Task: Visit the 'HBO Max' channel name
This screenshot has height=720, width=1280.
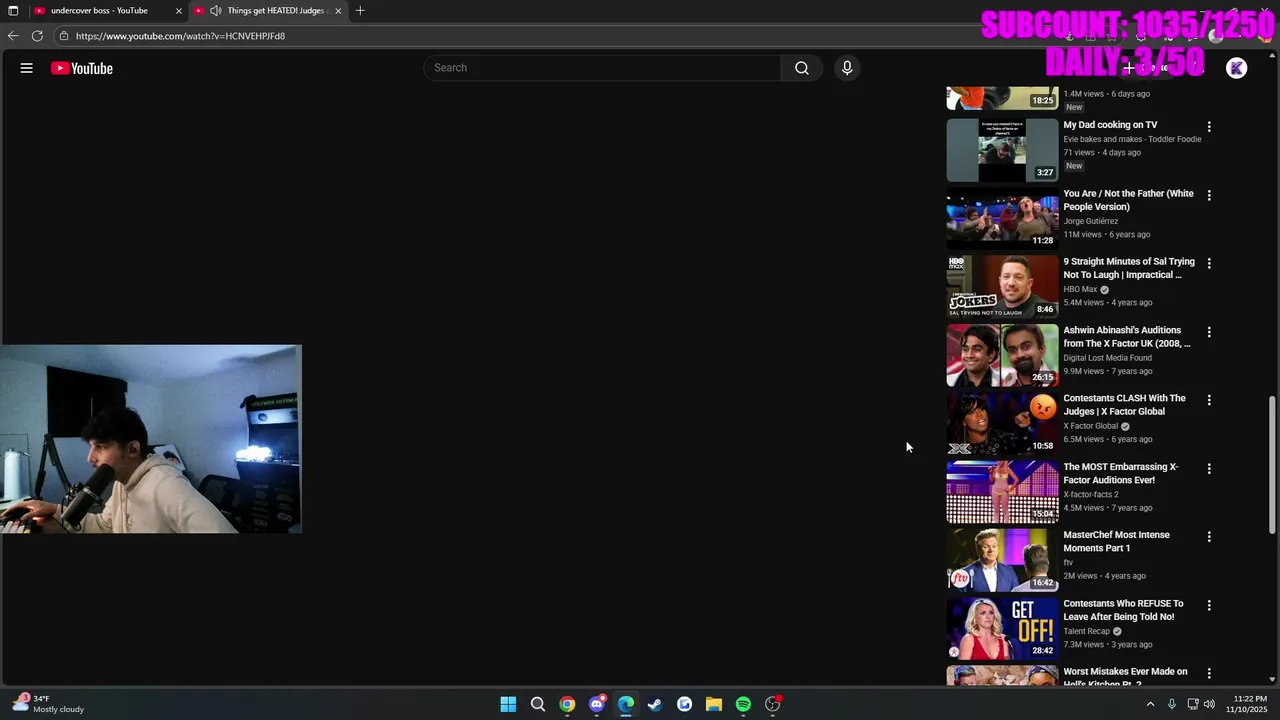Action: click(1080, 289)
